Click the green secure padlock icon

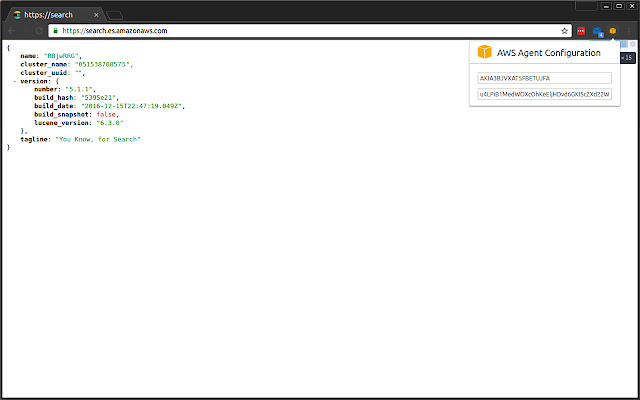(x=56, y=31)
